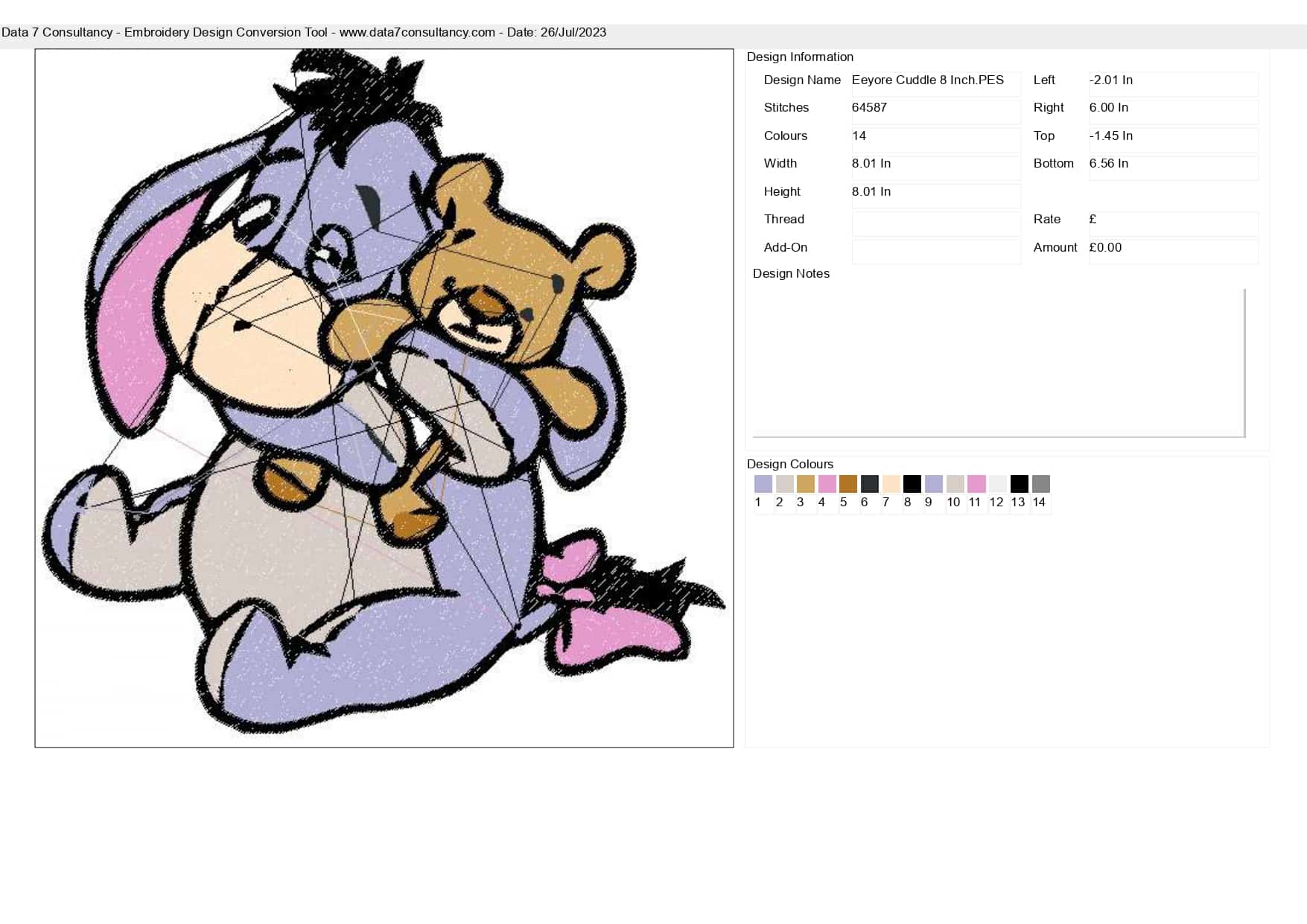The height and width of the screenshot is (924, 1307).
Task: Click the Left field -2.01 In
Action: [1174, 83]
